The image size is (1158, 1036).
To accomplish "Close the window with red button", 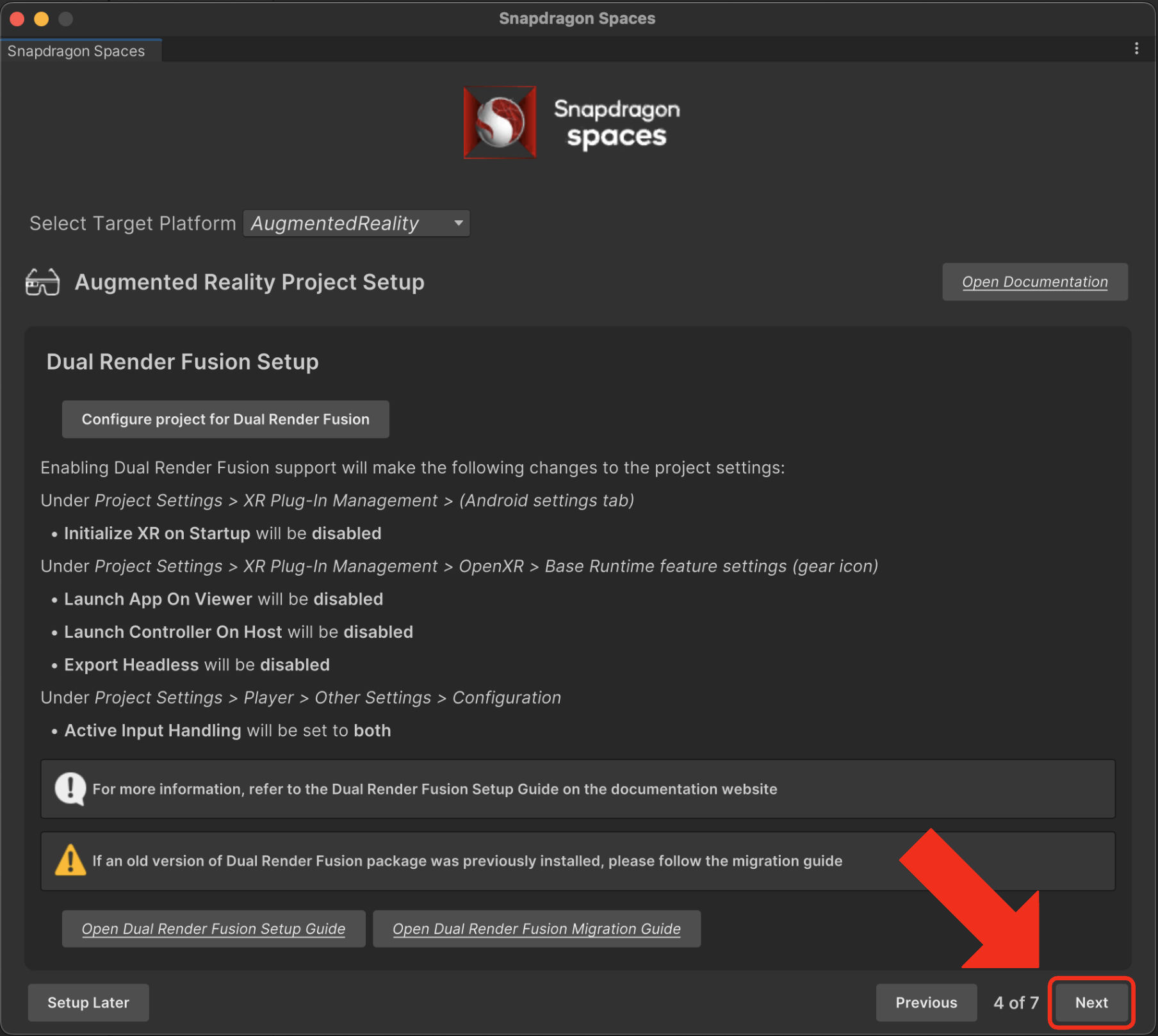I will (17, 19).
